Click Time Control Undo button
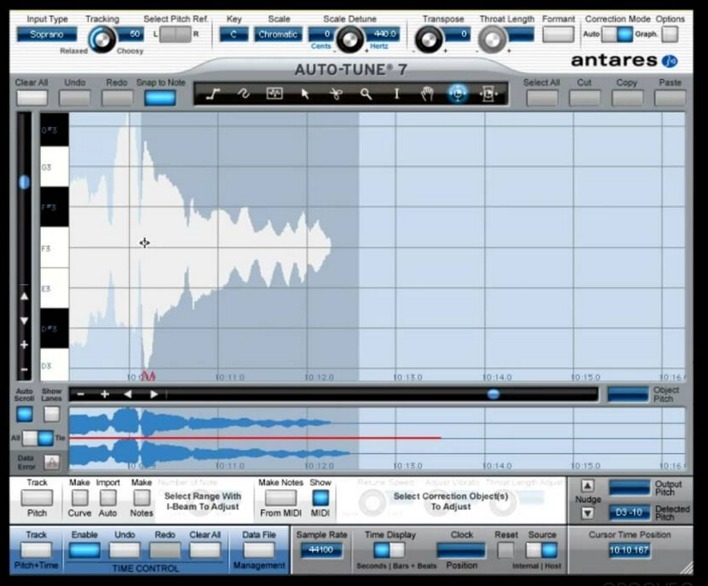 point(125,550)
